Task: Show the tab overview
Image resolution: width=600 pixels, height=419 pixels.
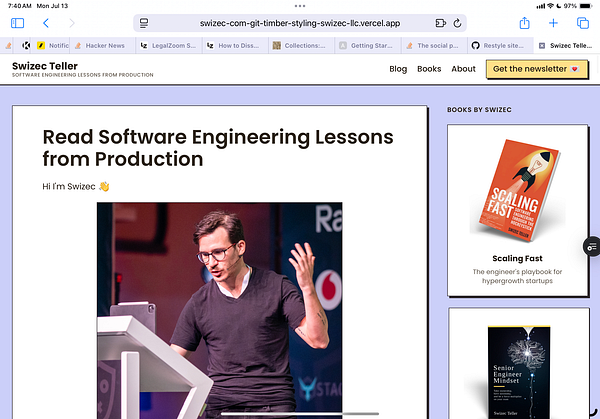Action: (582, 23)
